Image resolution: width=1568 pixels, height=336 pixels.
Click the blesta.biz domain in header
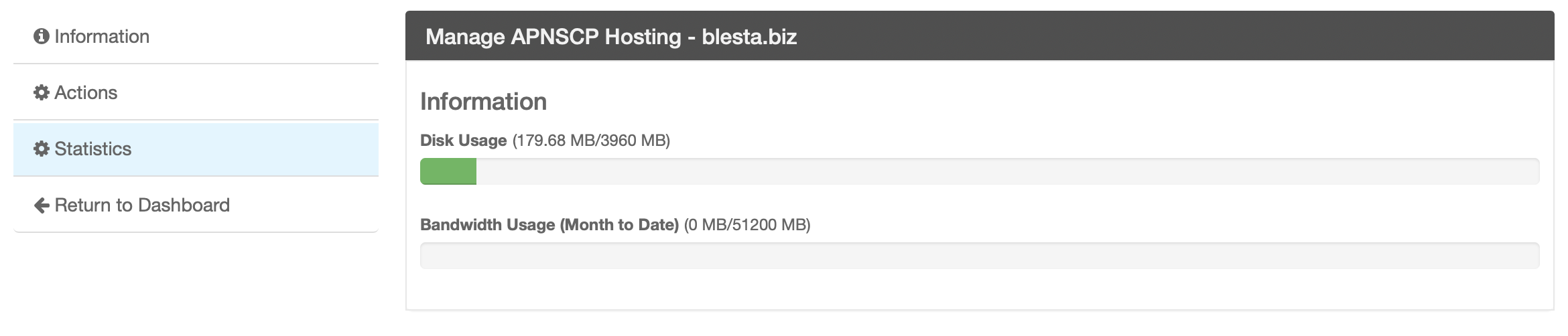(749, 37)
